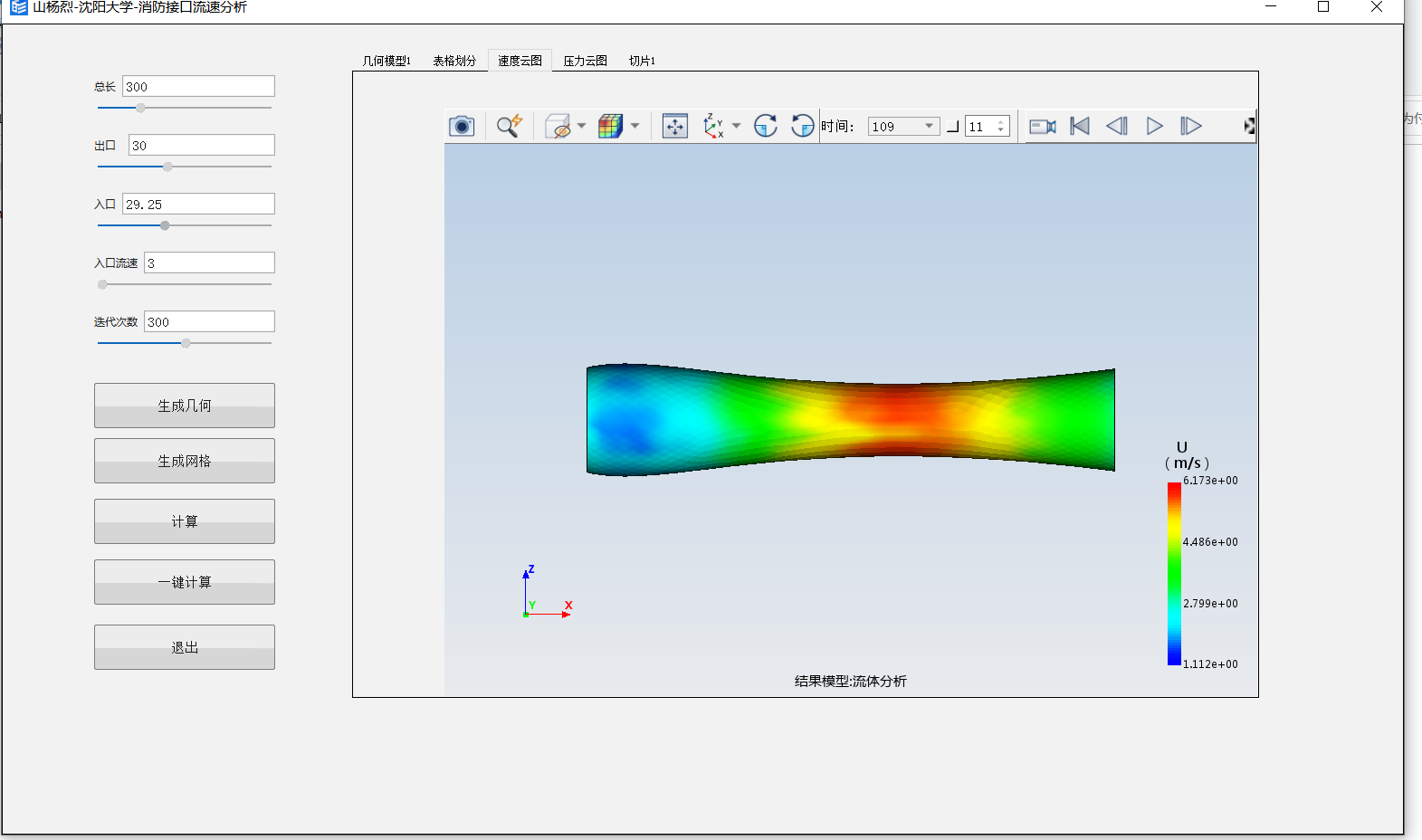This screenshot has height=840, width=1422.
Task: Click the 入口流速 slider handle
Action: pyautogui.click(x=102, y=284)
